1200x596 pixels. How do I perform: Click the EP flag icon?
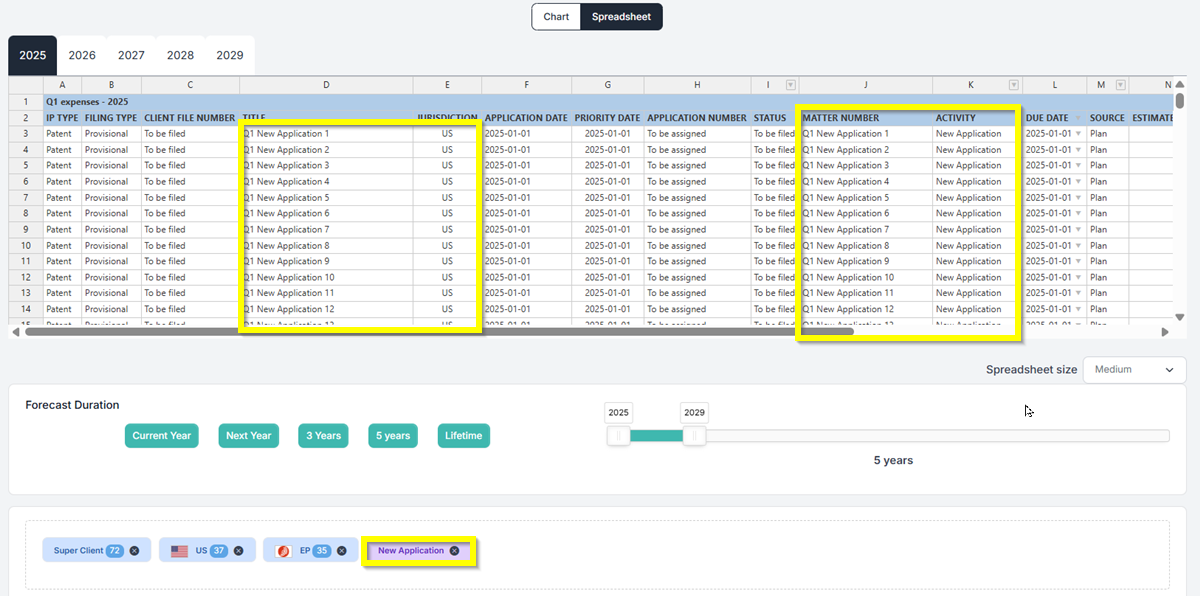pyautogui.click(x=284, y=550)
